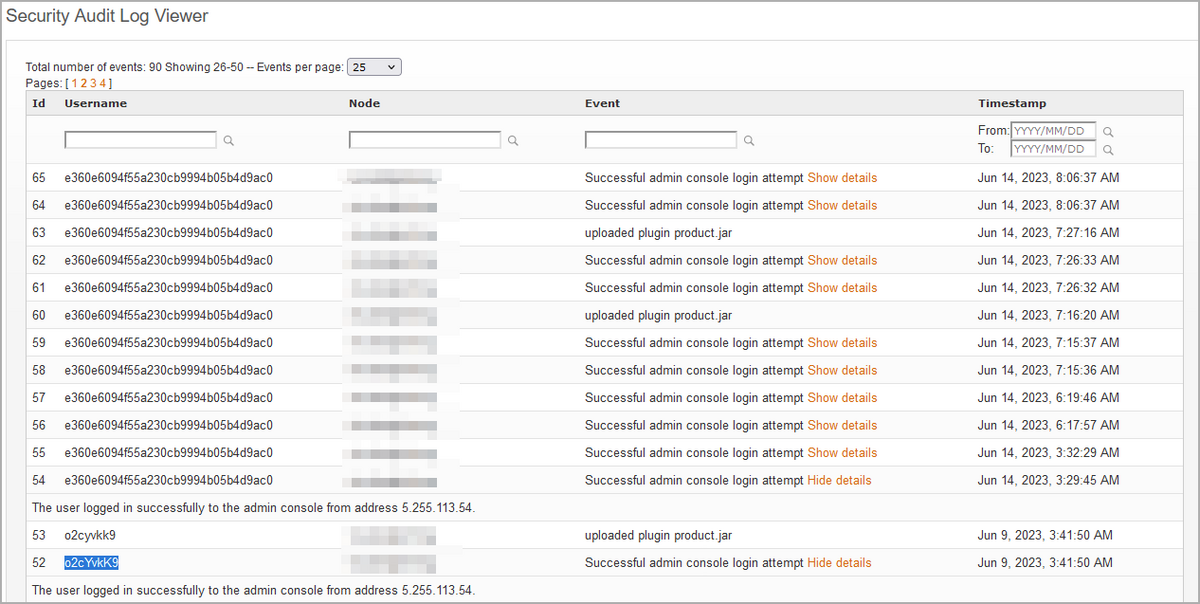Click the From date YYYY/MM/DD field
1200x604 pixels.
[1052, 130]
